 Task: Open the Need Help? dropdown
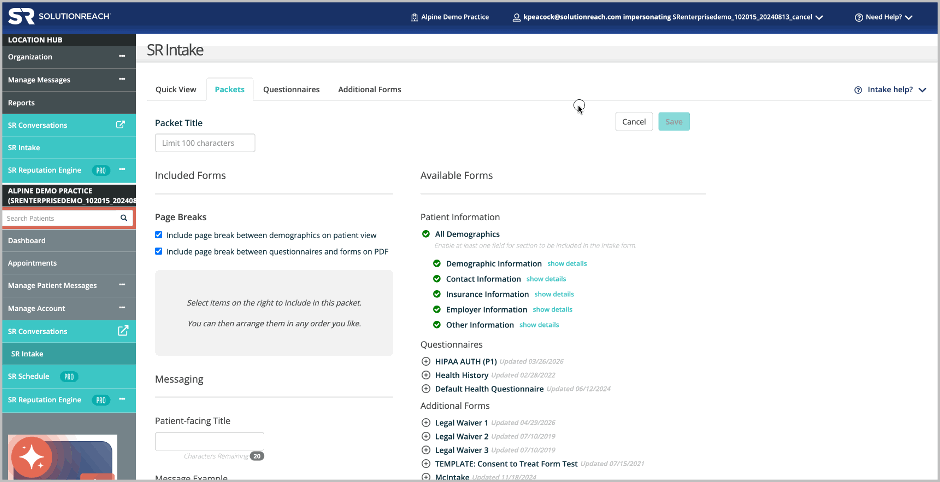(884, 17)
